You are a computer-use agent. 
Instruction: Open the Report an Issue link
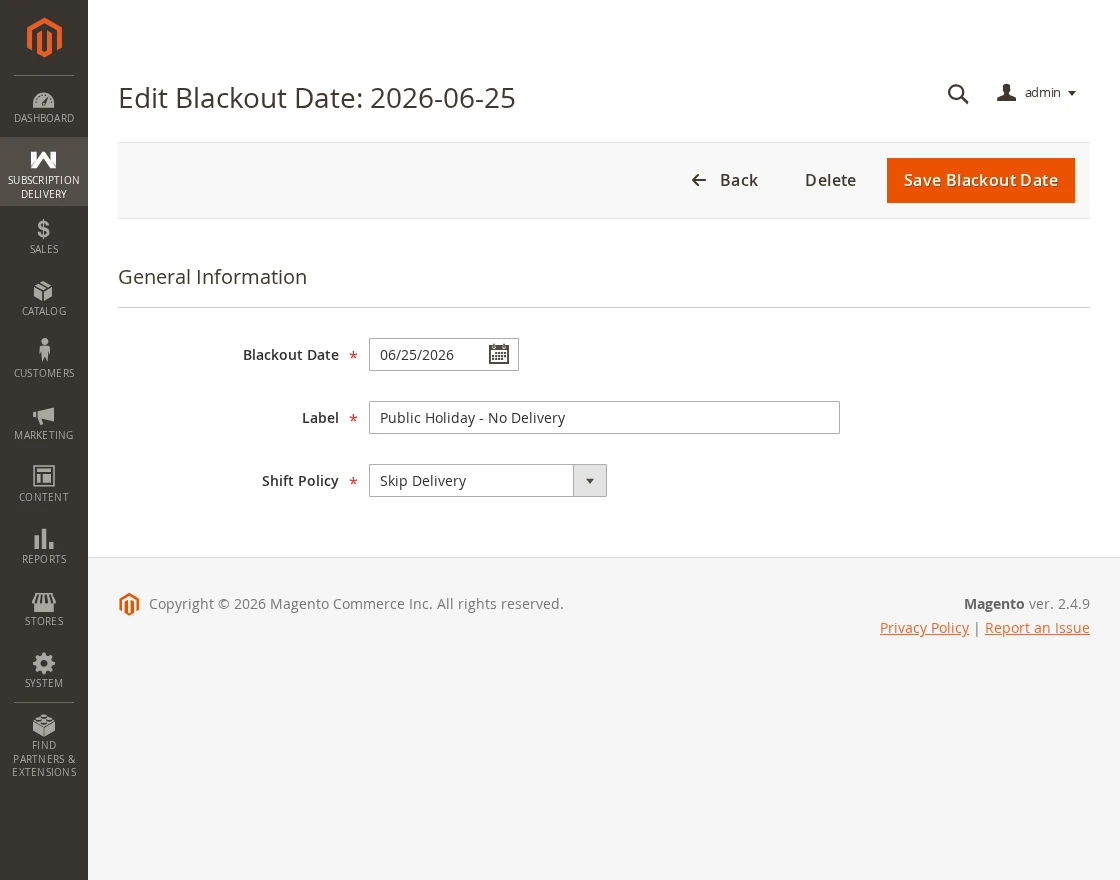pyautogui.click(x=1037, y=628)
